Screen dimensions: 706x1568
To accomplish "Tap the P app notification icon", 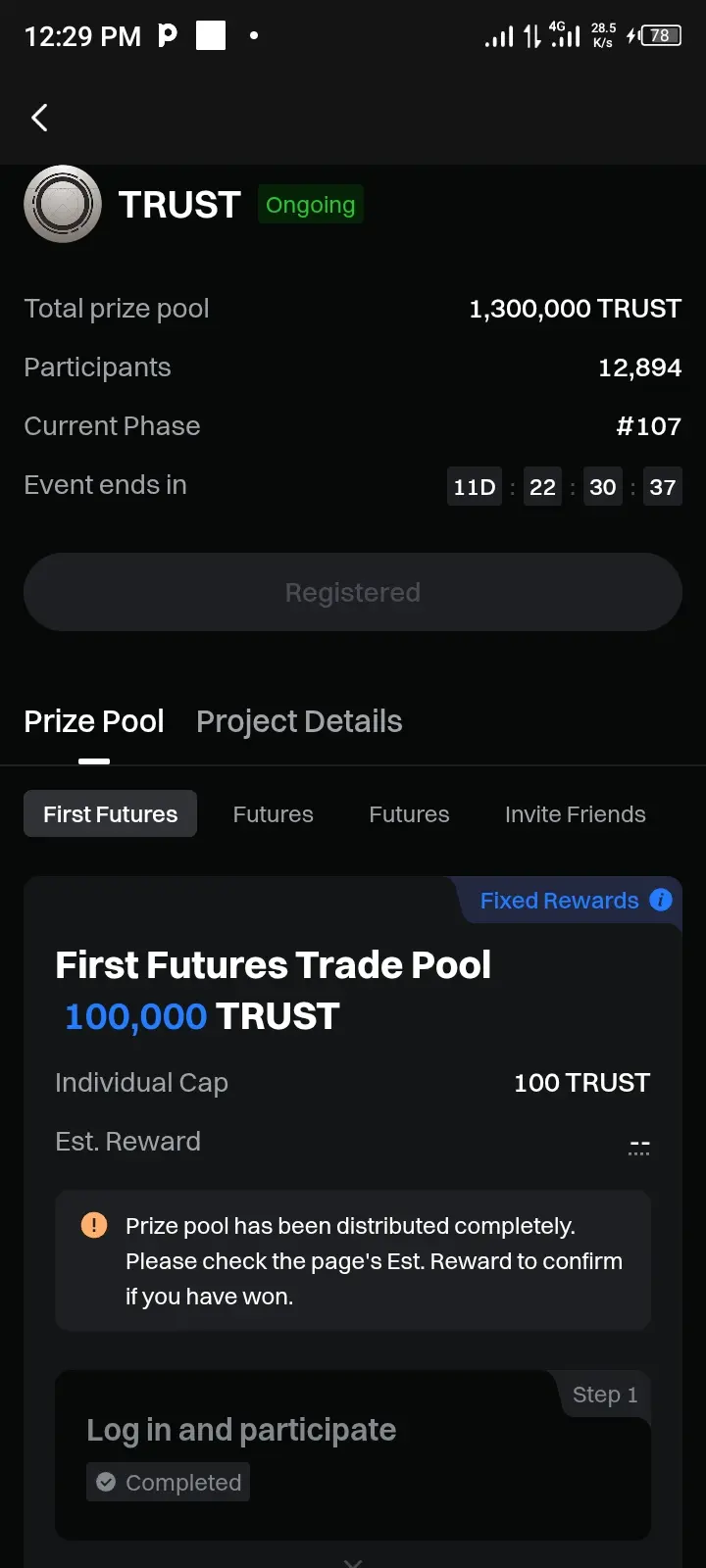I will (x=168, y=35).
